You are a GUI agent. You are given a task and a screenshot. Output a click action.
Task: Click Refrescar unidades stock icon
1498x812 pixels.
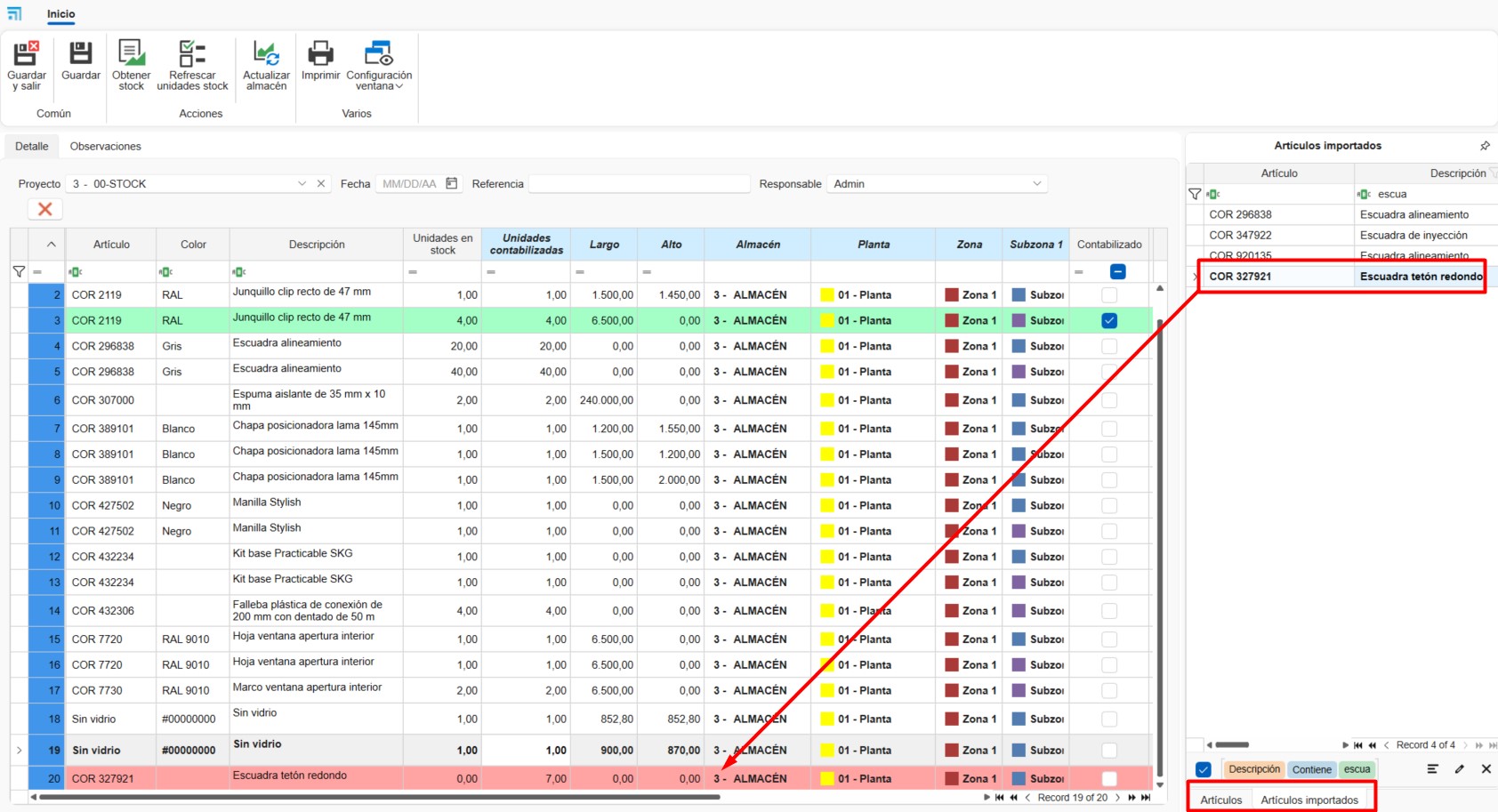pos(192,55)
